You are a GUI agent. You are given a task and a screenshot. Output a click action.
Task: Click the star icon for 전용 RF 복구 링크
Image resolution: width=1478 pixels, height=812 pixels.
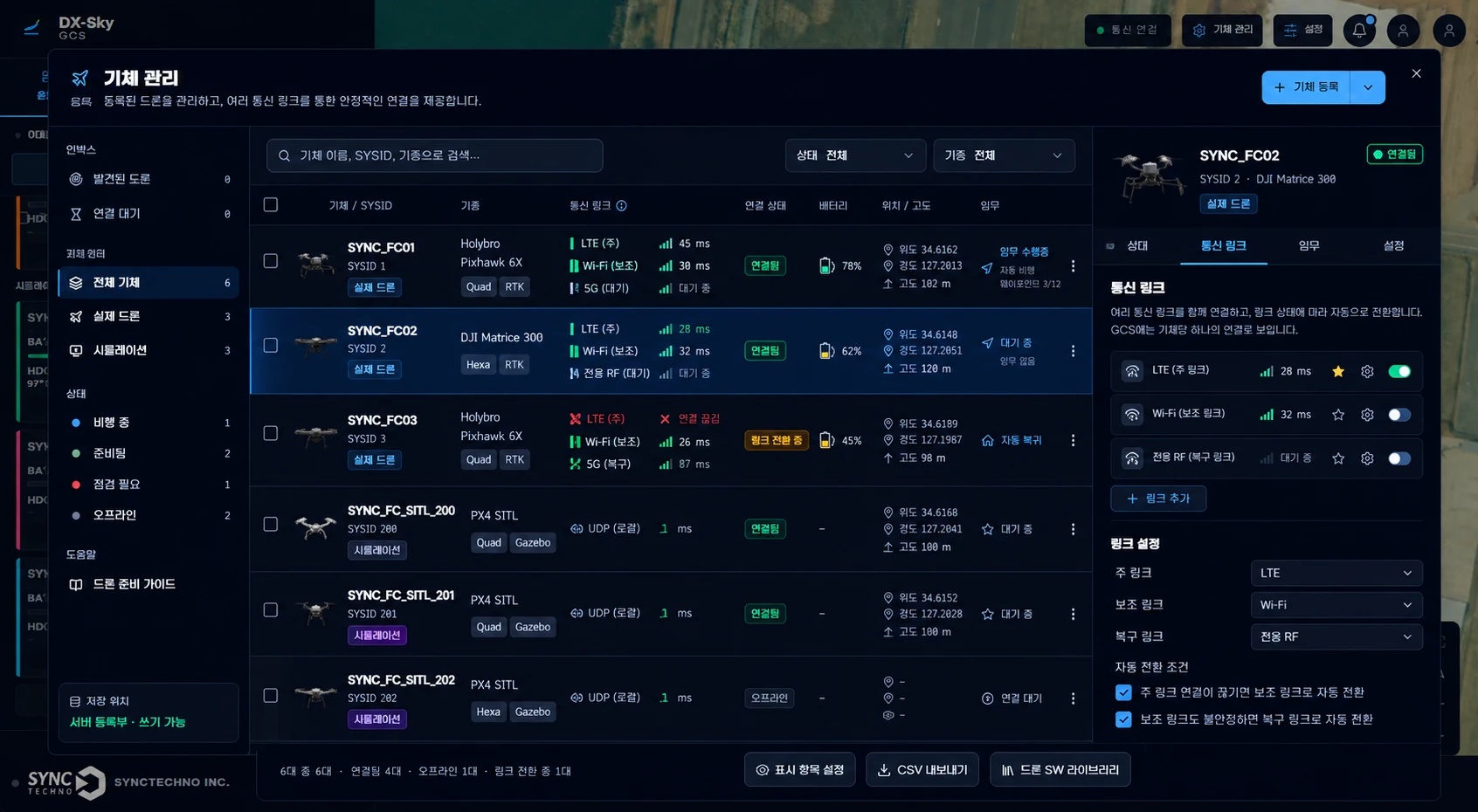point(1338,458)
